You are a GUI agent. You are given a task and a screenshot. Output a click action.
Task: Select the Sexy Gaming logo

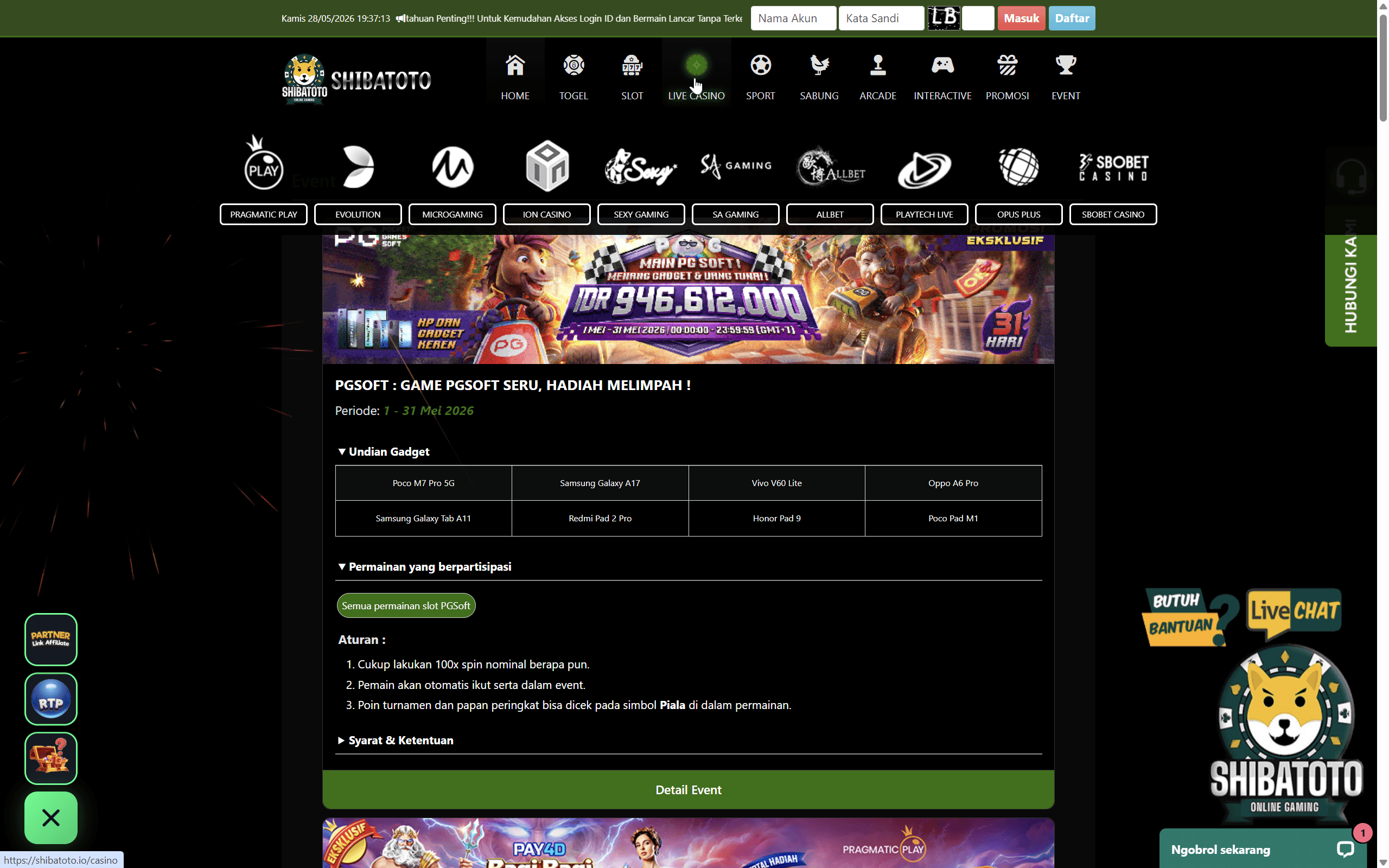pos(641,167)
